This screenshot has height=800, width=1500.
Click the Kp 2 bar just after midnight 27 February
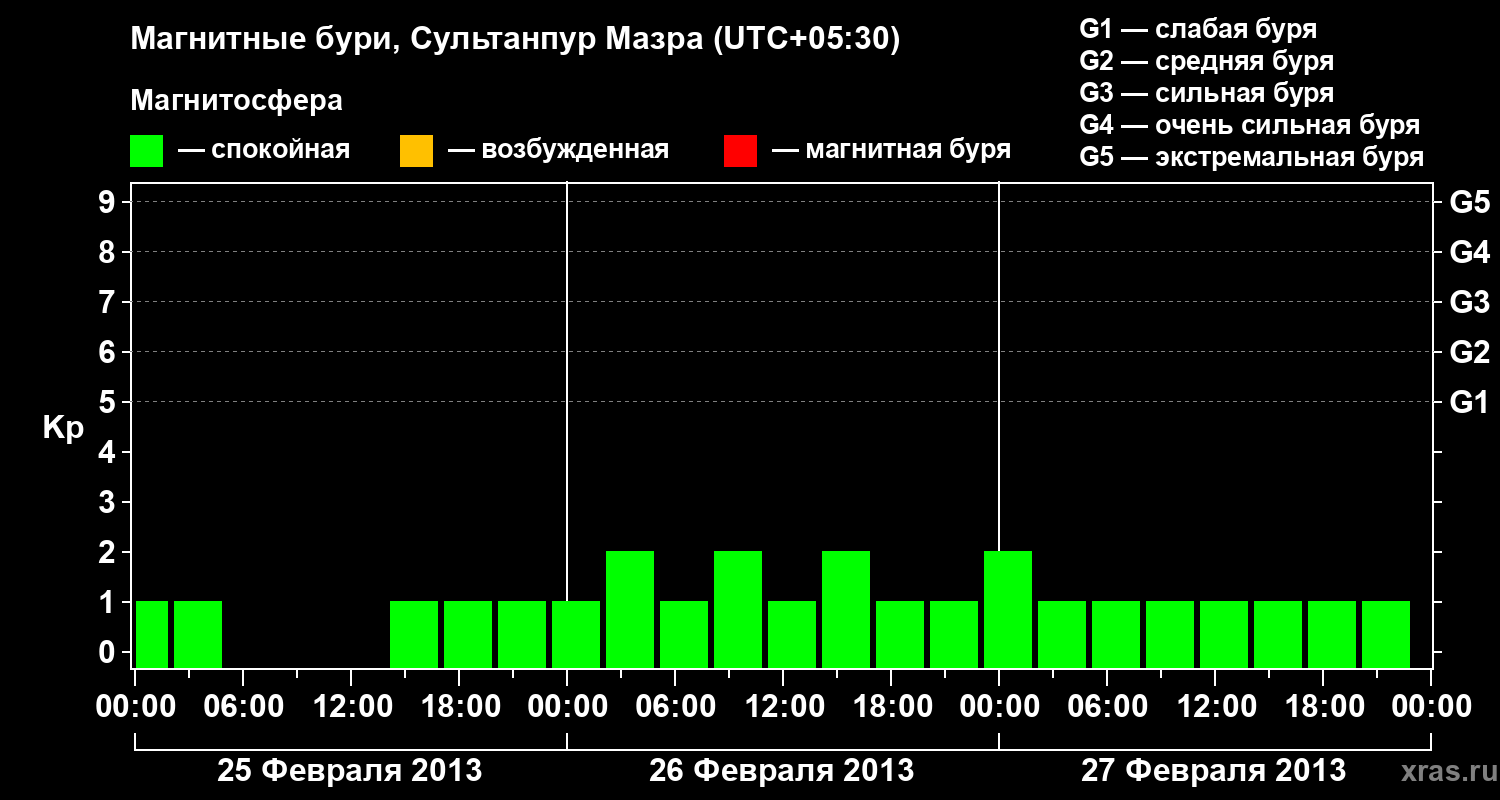pyautogui.click(x=1008, y=609)
